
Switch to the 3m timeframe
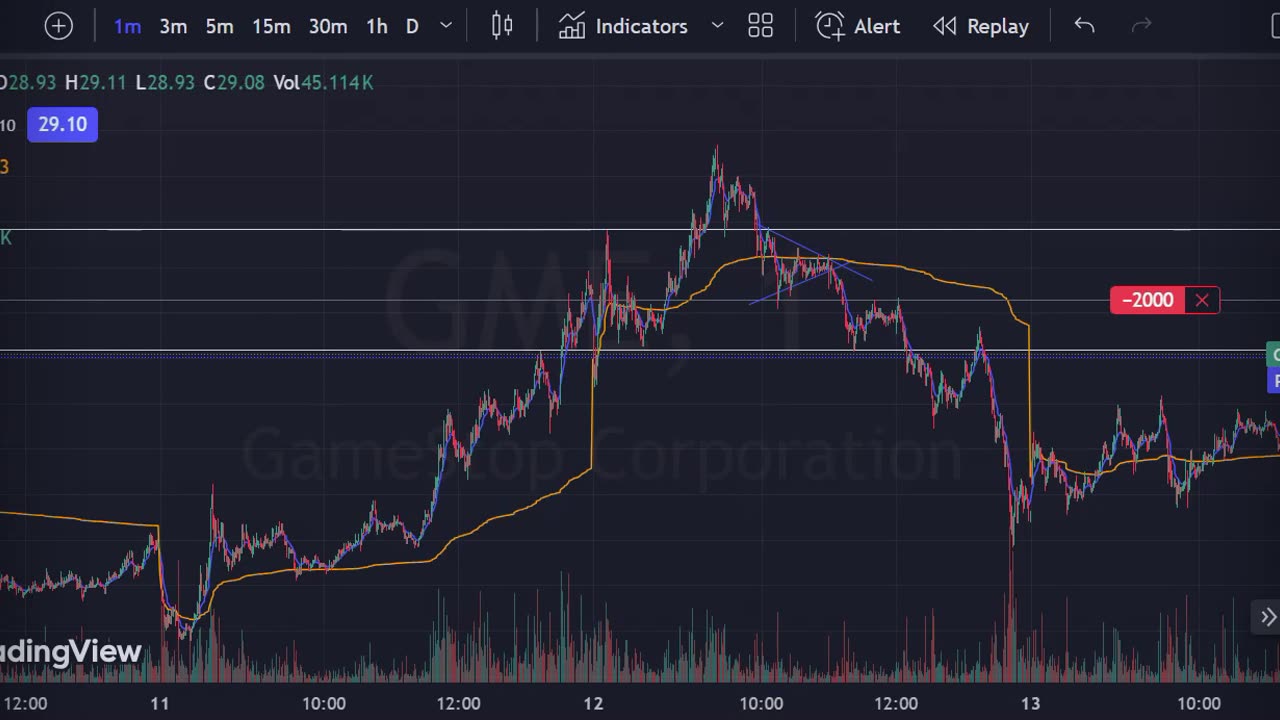point(173,27)
